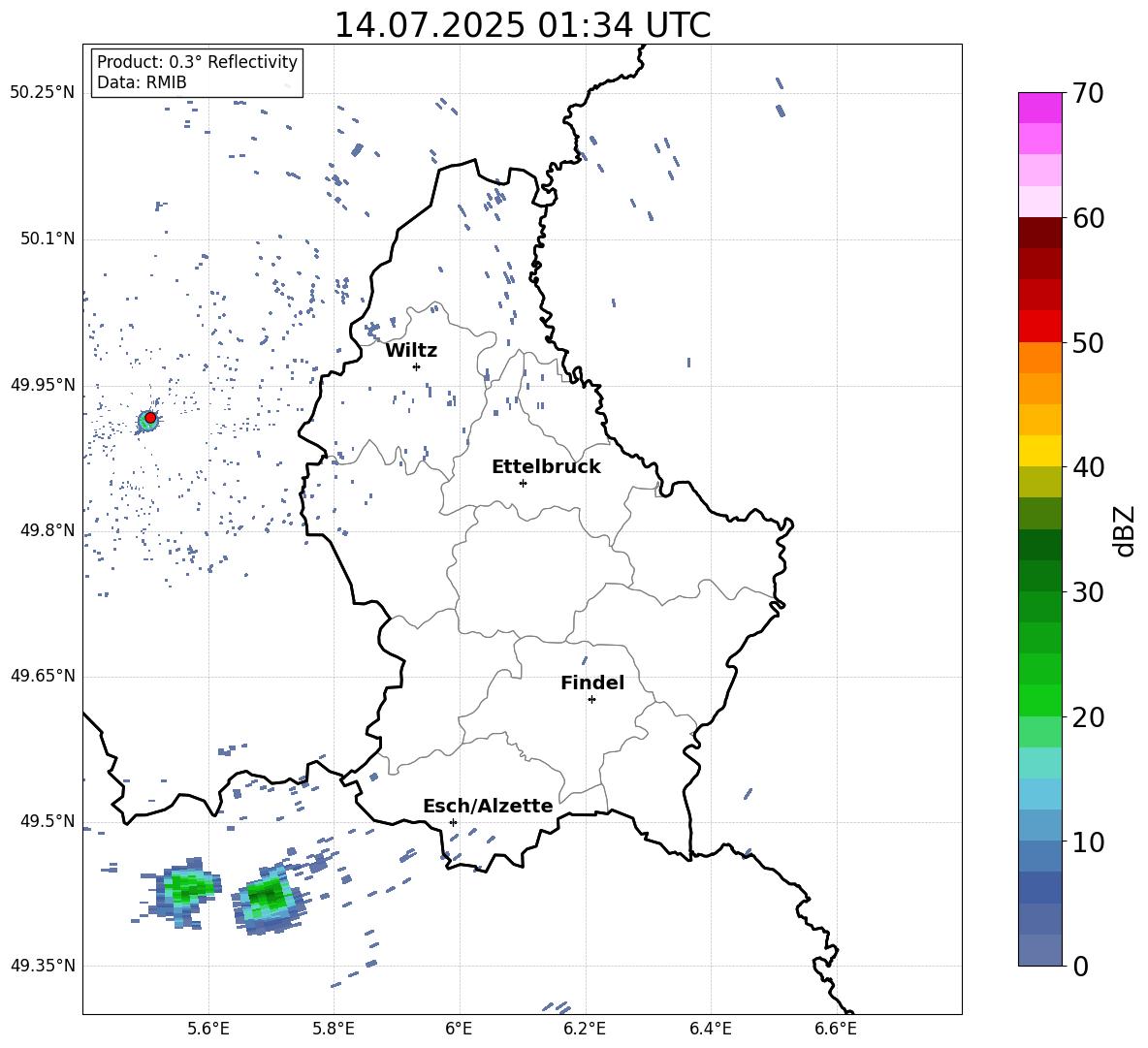Viewport: 1148px width, 1048px height.
Task: Click the 6.4°E longitude label
Action: (710, 1029)
